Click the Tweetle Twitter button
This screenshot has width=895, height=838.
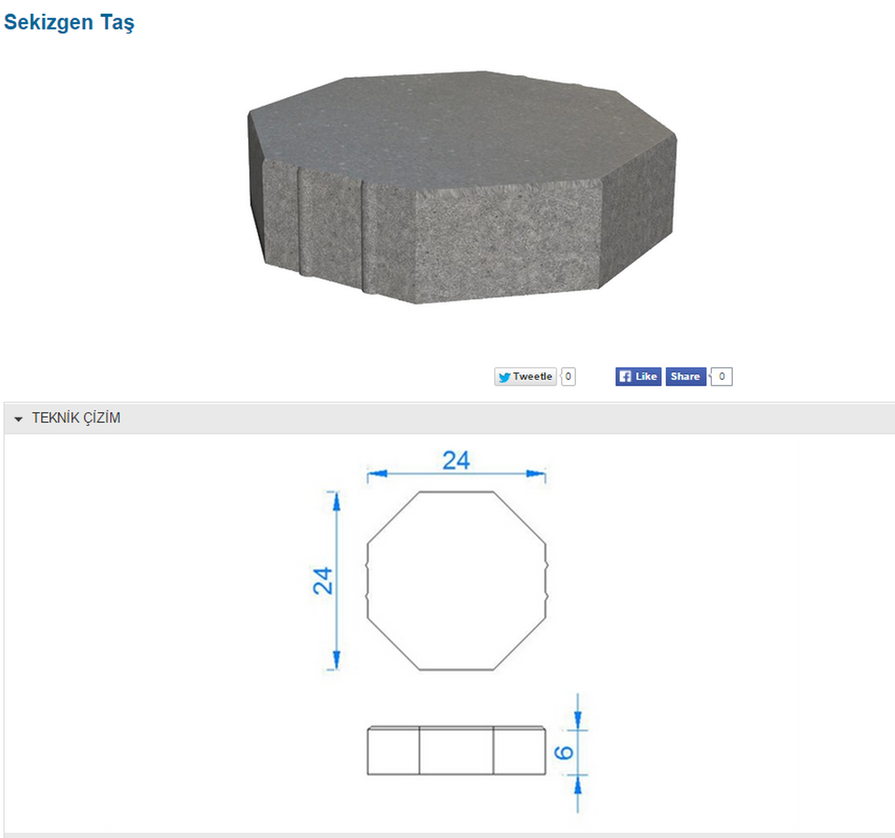point(525,377)
